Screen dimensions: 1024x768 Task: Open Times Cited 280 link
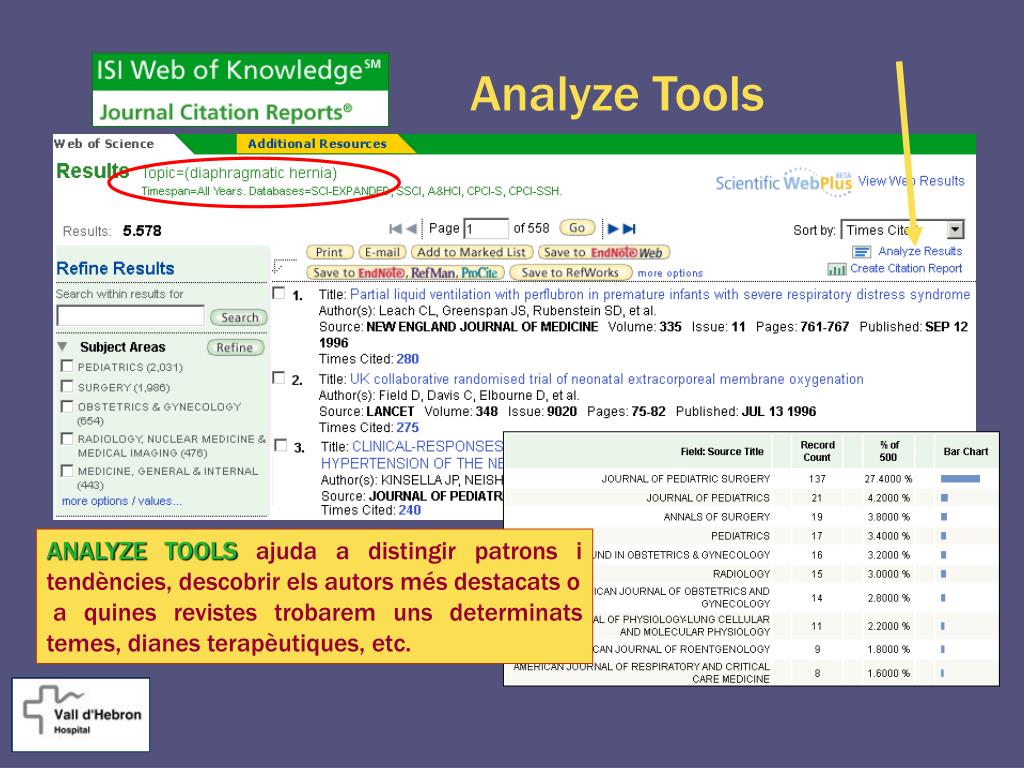click(408, 359)
